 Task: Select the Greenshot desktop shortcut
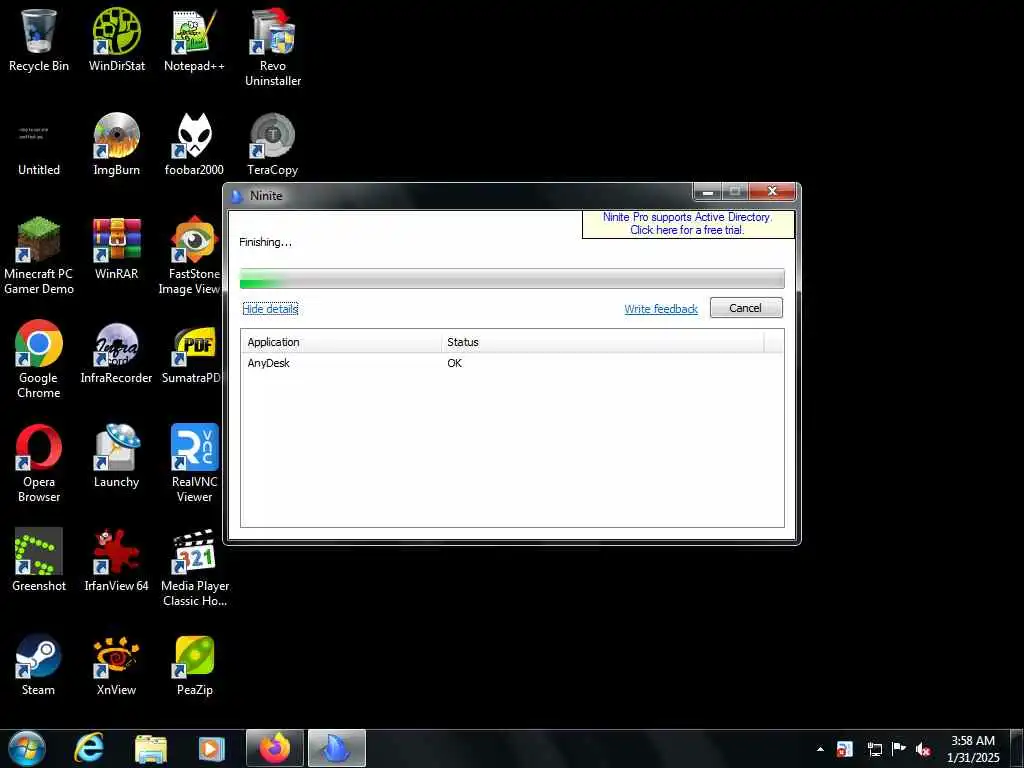pos(39,560)
